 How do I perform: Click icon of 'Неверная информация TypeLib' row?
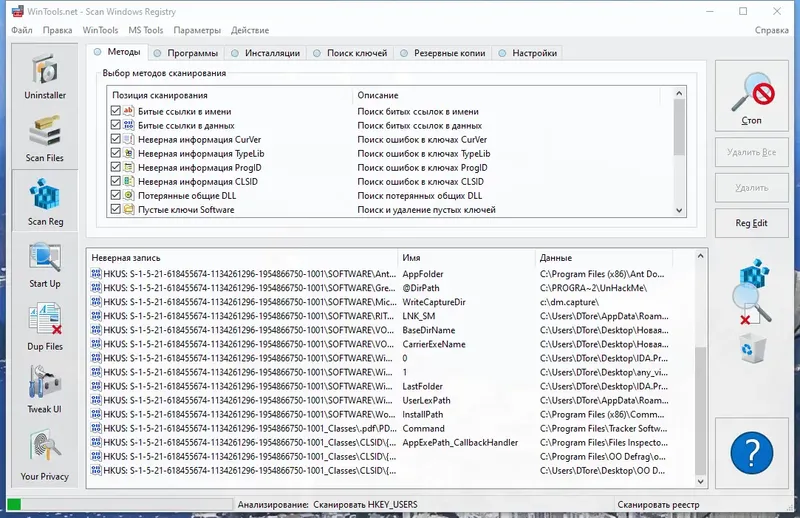coord(129,153)
